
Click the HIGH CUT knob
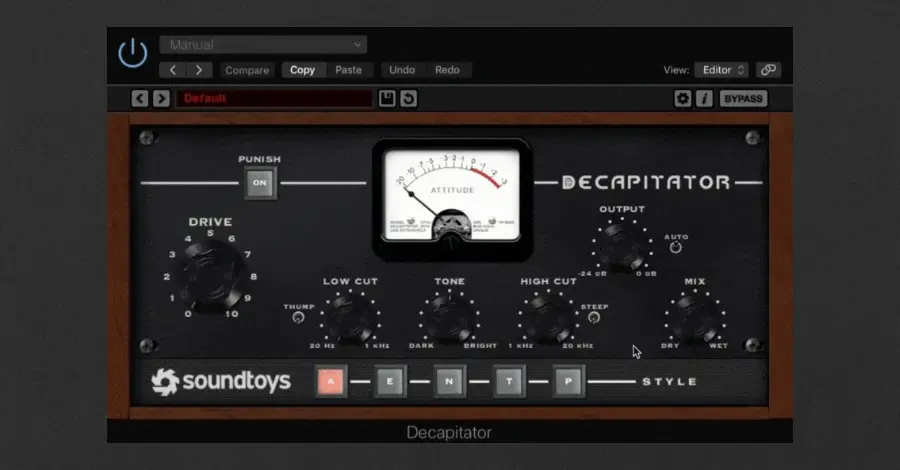click(x=548, y=318)
